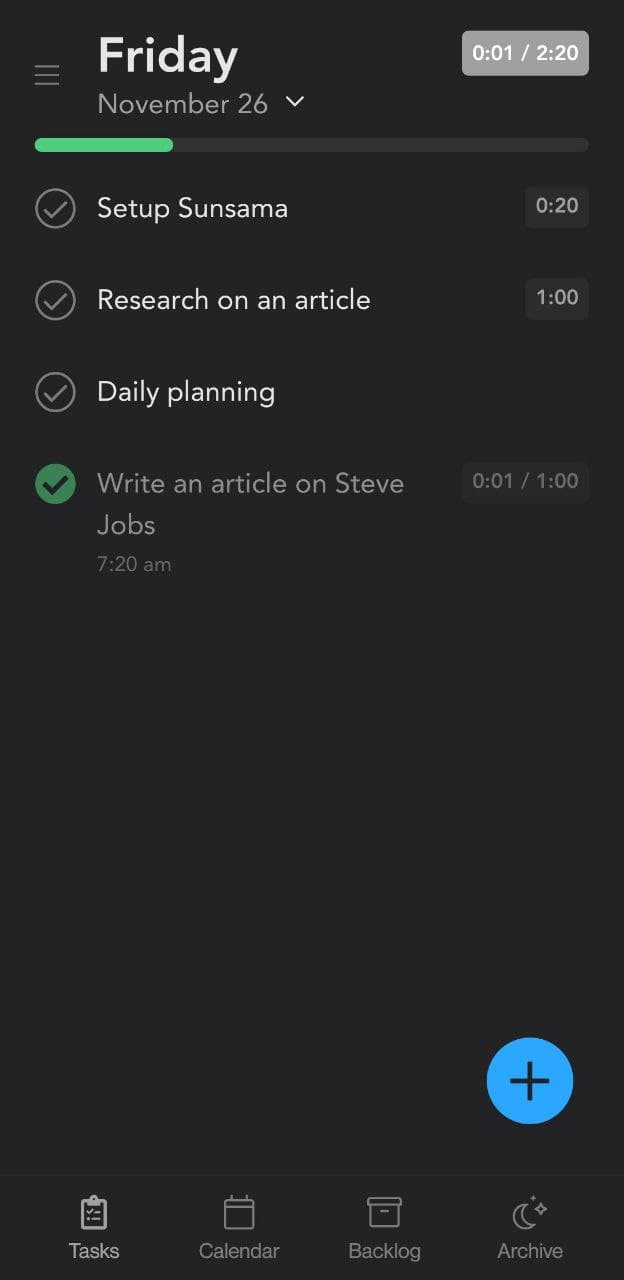Mark Setup Sunsama as complete
The image size is (624, 1280).
point(55,209)
